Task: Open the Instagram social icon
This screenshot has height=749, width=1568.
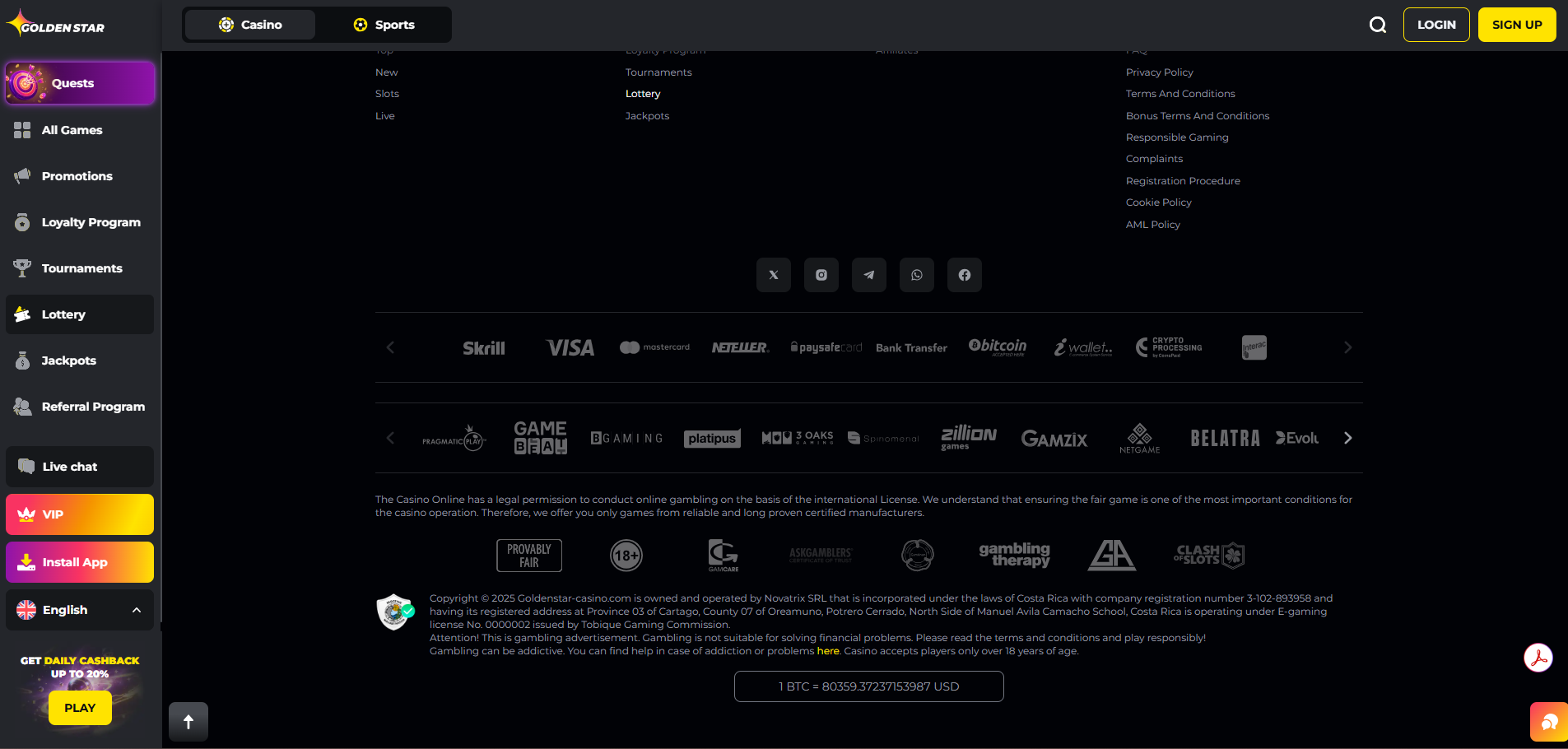Action: coord(821,275)
